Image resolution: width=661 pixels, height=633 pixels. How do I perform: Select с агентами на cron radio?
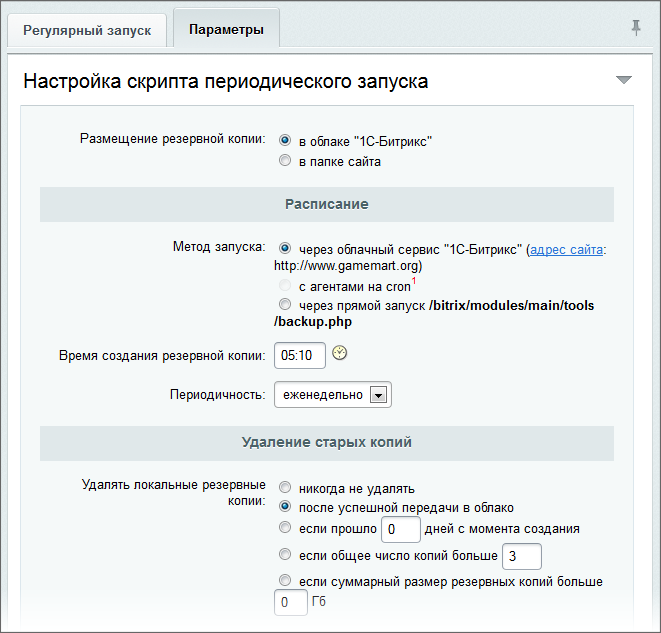coord(285,285)
